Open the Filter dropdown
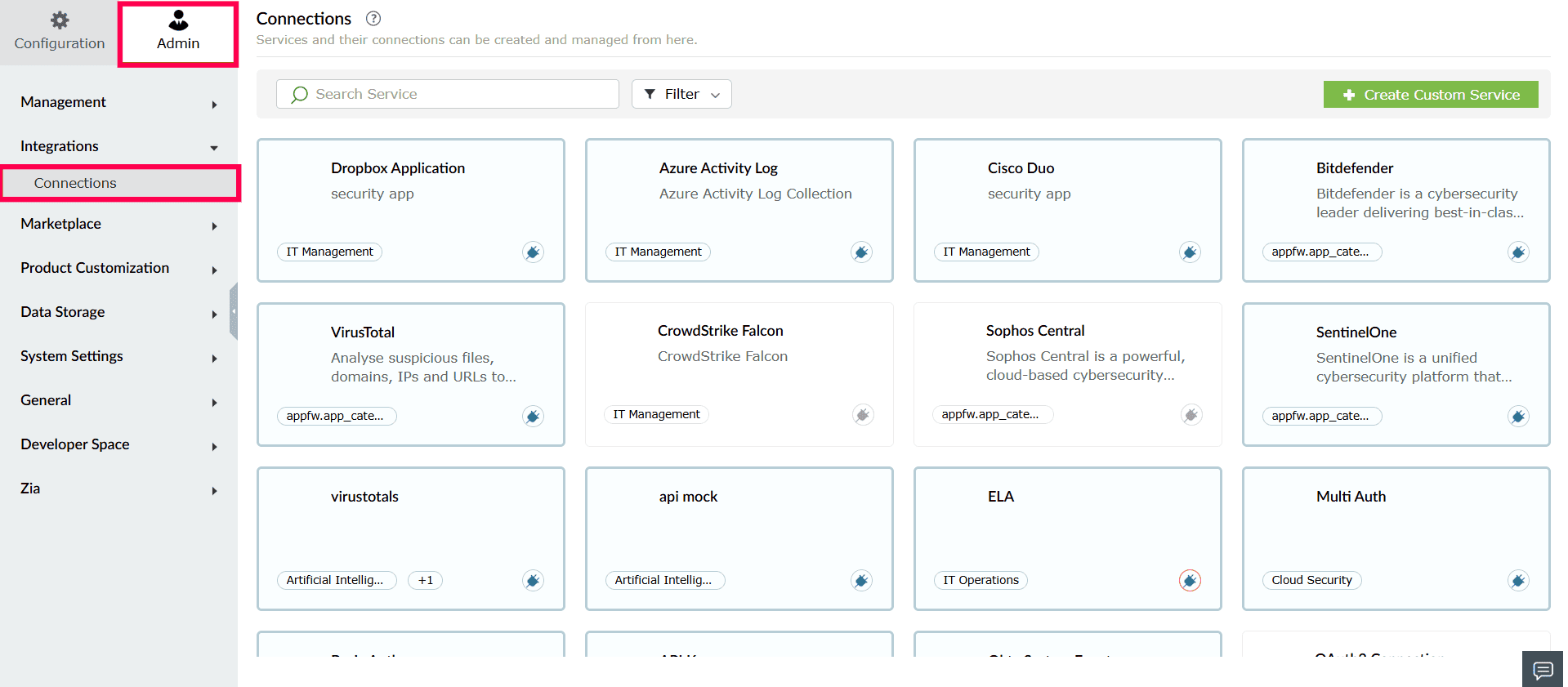Viewport: 1568px width, 687px height. (681, 94)
